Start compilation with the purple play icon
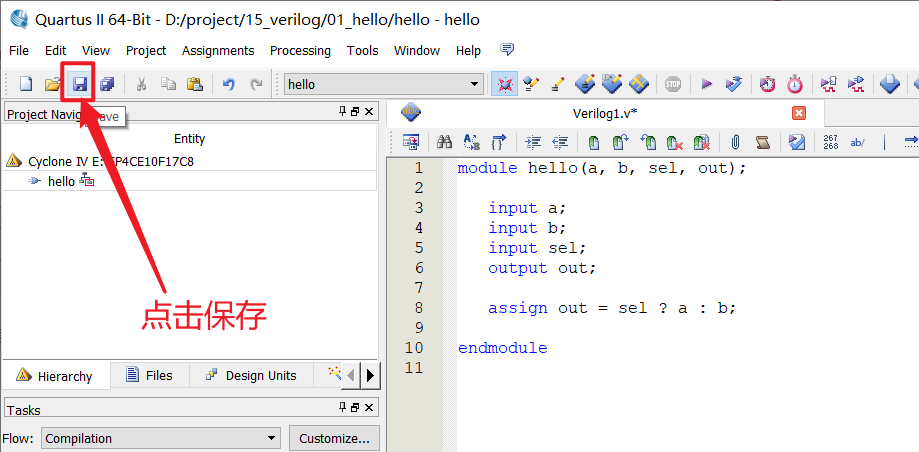 706,84
